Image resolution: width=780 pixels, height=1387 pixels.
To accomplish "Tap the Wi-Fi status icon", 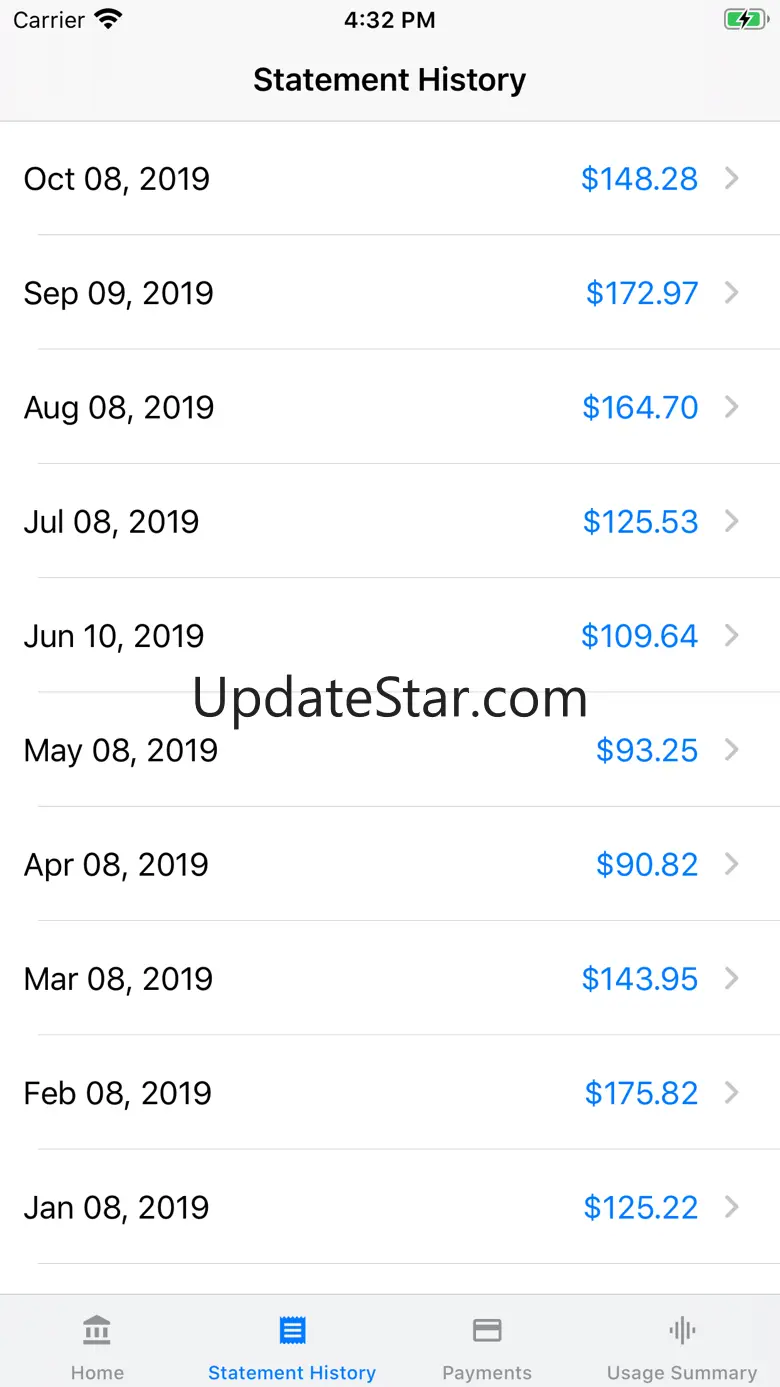I will 107,20.
